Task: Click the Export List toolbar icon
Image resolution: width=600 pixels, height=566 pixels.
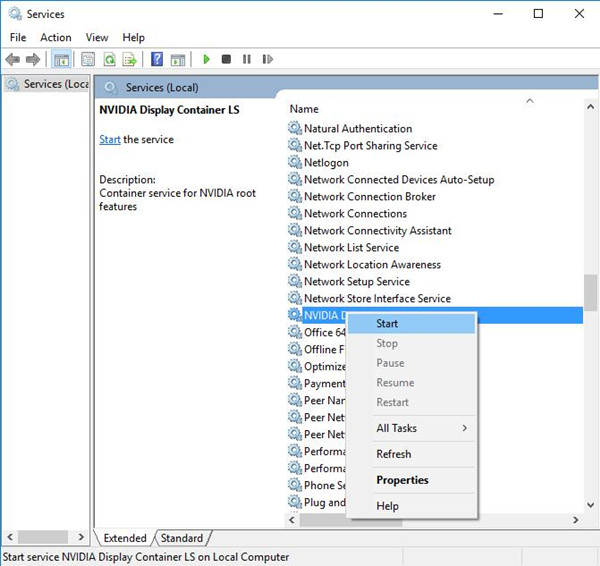Action: click(129, 60)
